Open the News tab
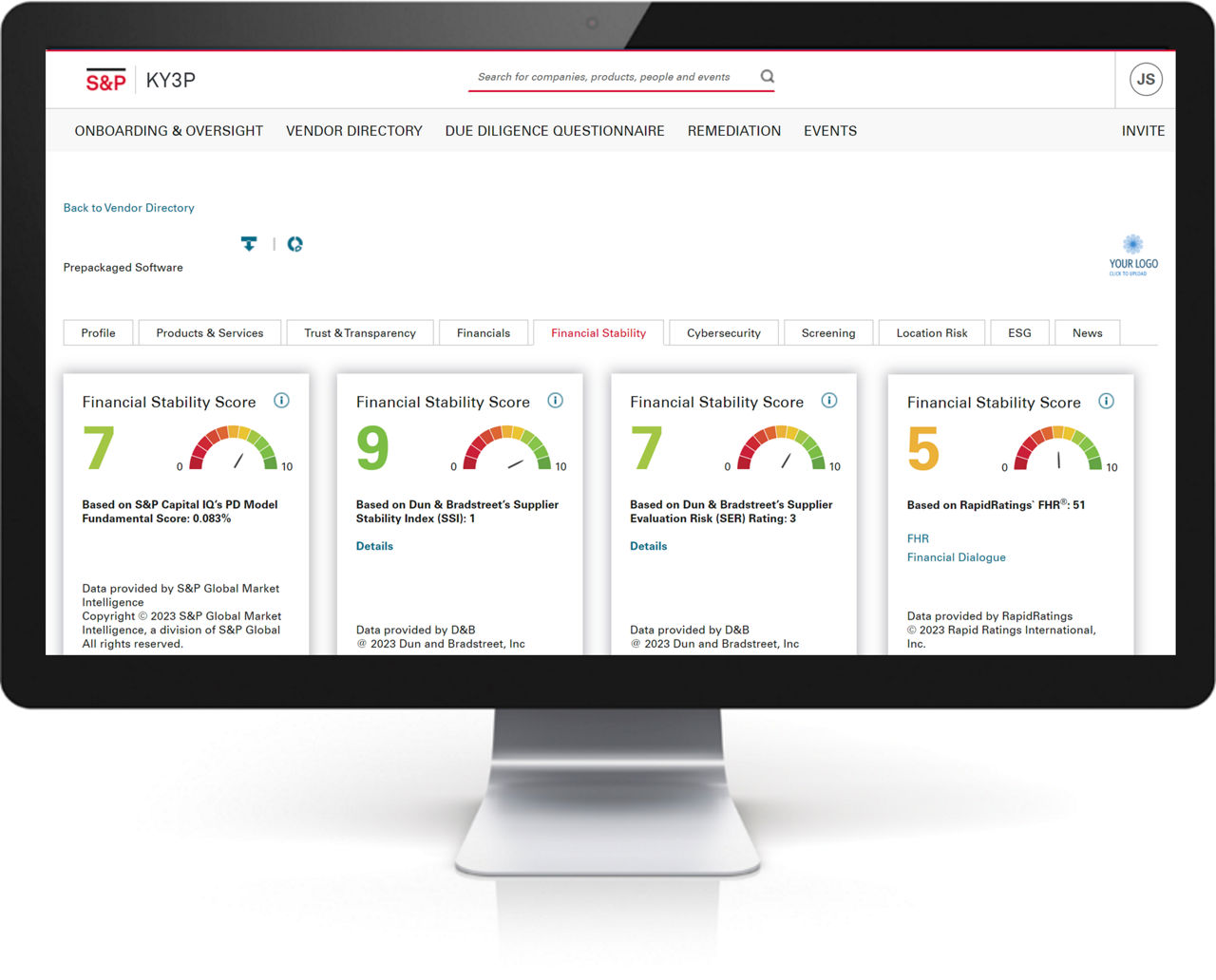Screen dimensions: 1216x980 (x=1088, y=332)
